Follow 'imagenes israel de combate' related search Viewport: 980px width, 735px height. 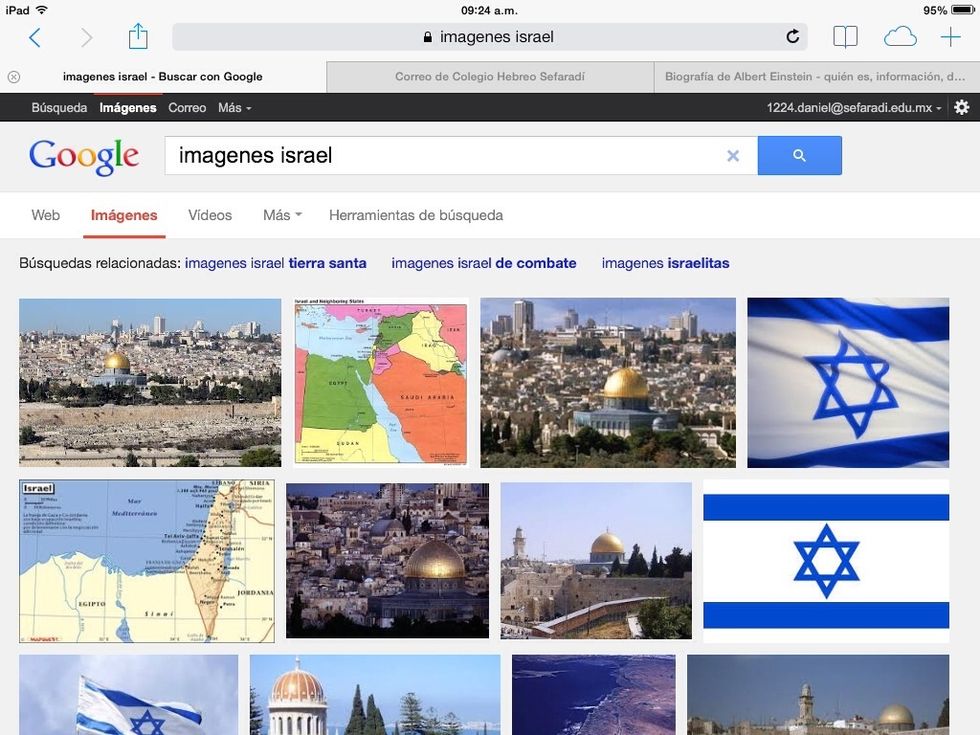tap(484, 263)
